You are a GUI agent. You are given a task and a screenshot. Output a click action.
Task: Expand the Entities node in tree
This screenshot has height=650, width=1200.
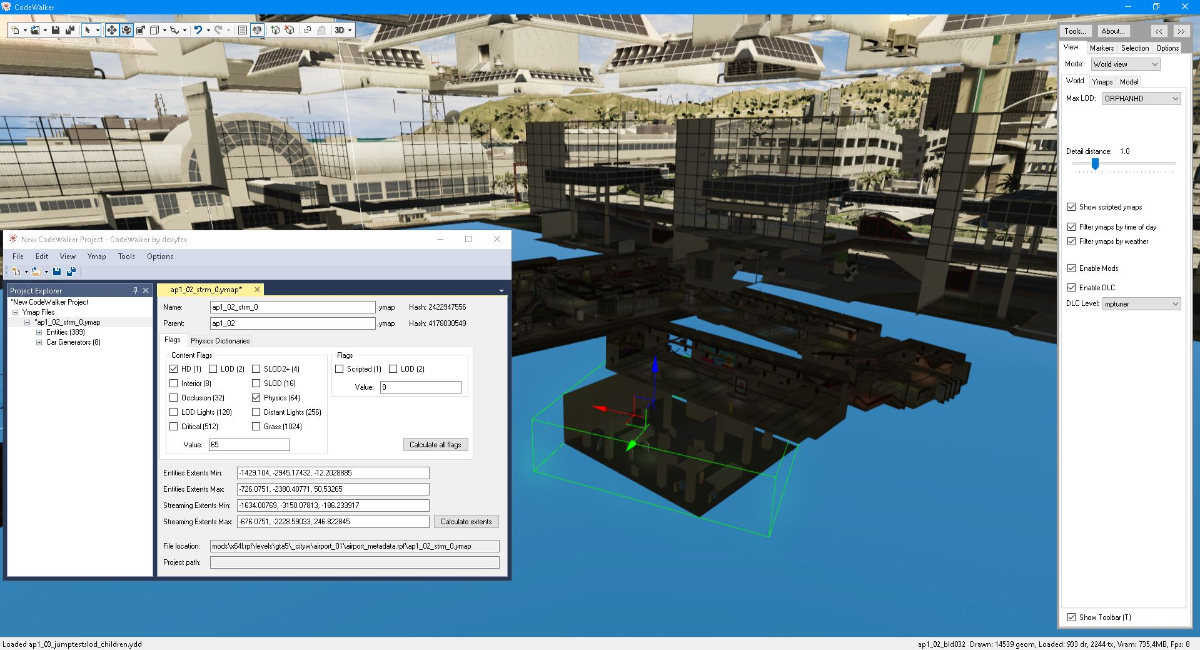pyautogui.click(x=39, y=332)
